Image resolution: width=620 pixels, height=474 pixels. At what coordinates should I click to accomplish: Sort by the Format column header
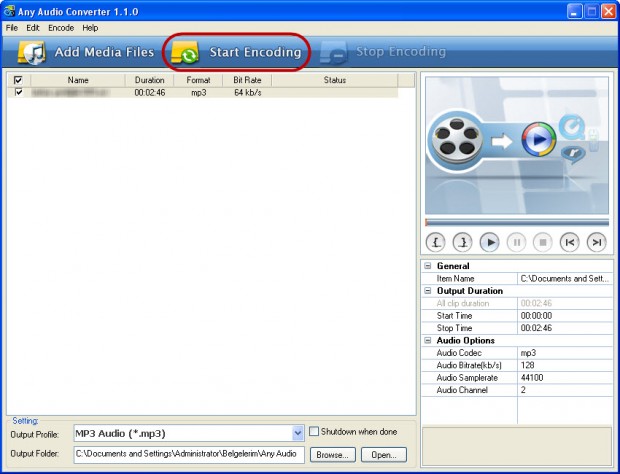point(198,80)
